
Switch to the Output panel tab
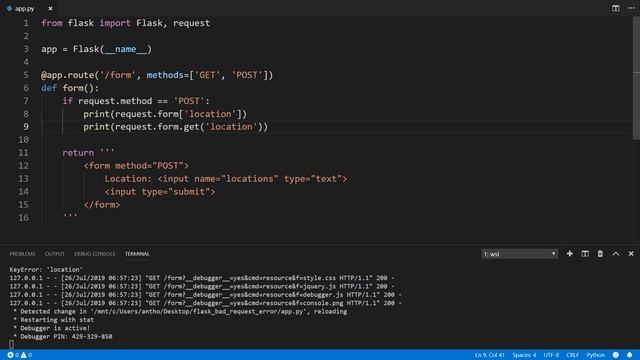pyautogui.click(x=55, y=254)
